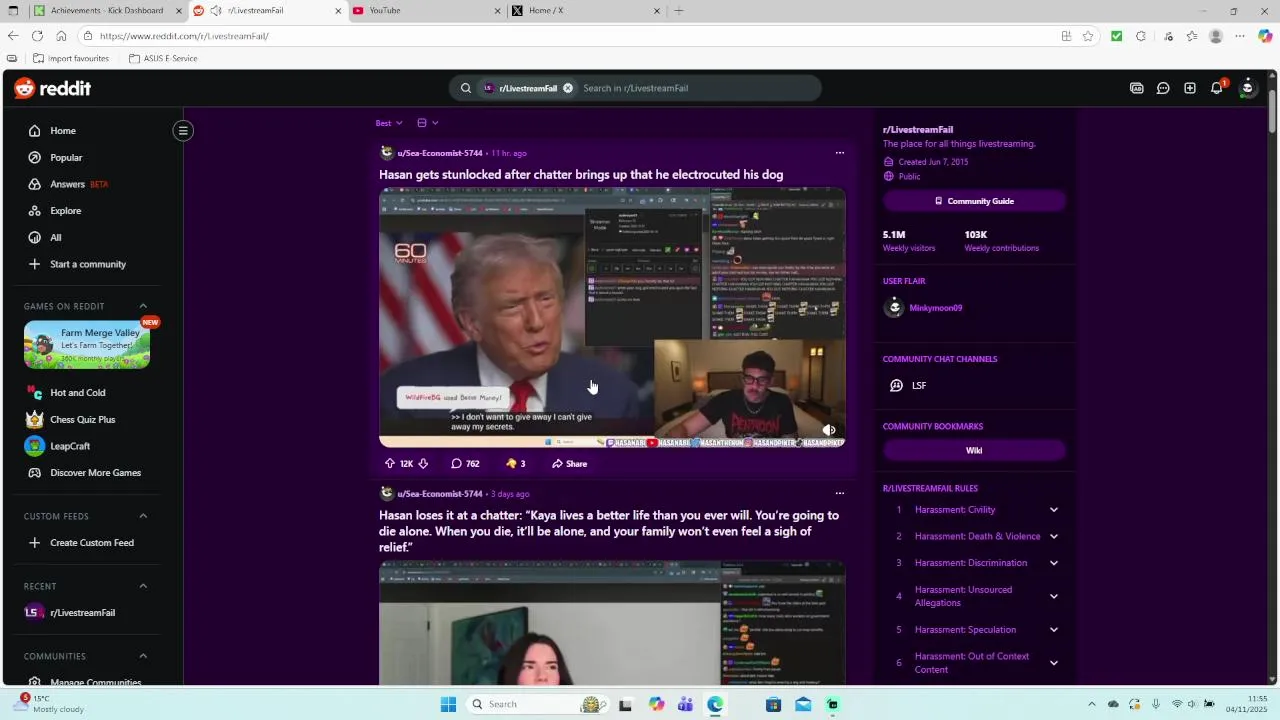The image size is (1280, 720).
Task: Open Explore in sidebar
Action: coord(65,211)
